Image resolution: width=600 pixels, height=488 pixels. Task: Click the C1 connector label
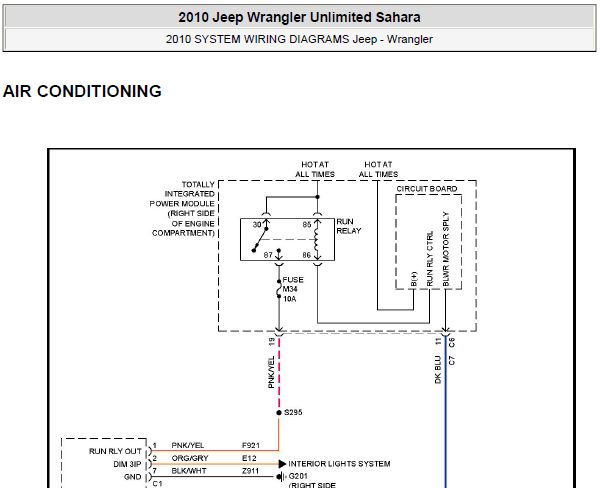[x=157, y=484]
